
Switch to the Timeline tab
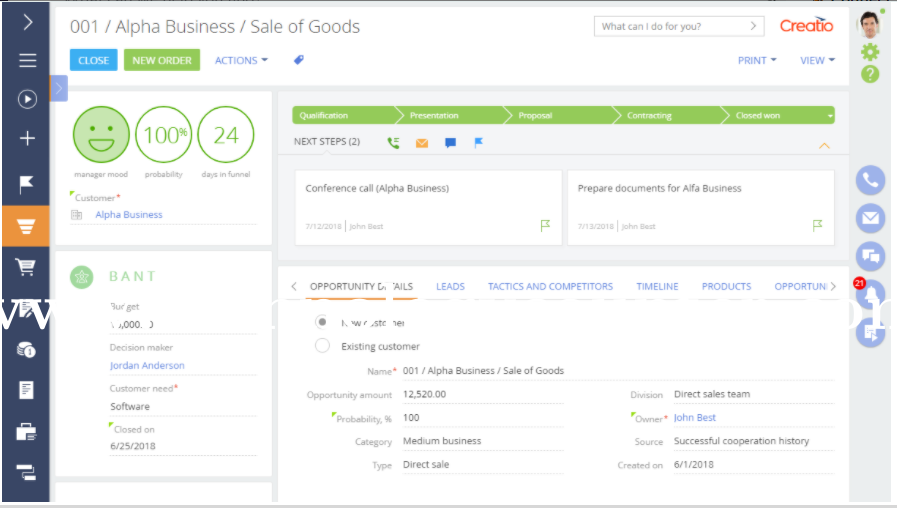(x=657, y=286)
